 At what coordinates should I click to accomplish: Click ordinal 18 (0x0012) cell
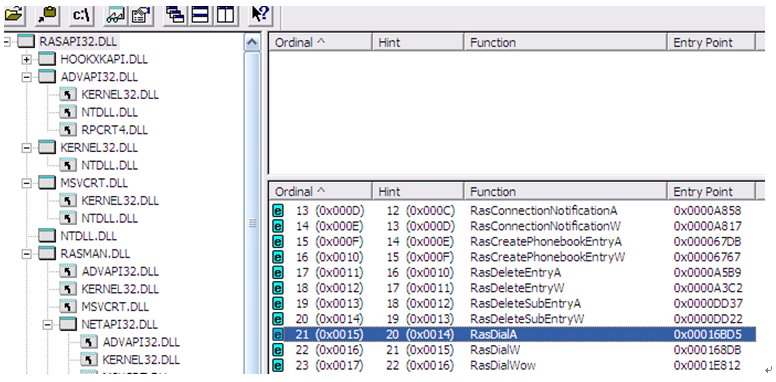[330, 288]
